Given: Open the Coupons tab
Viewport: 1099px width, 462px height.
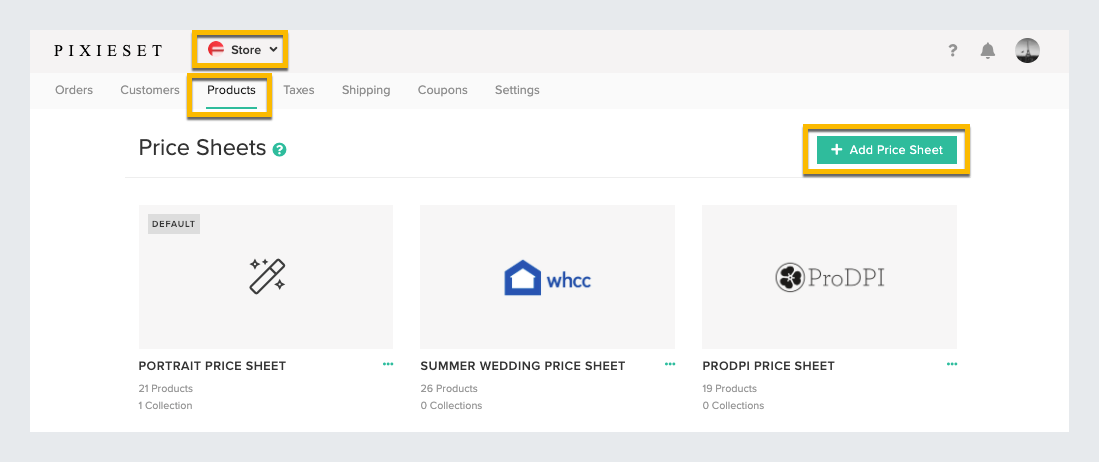Looking at the screenshot, I should [x=442, y=90].
